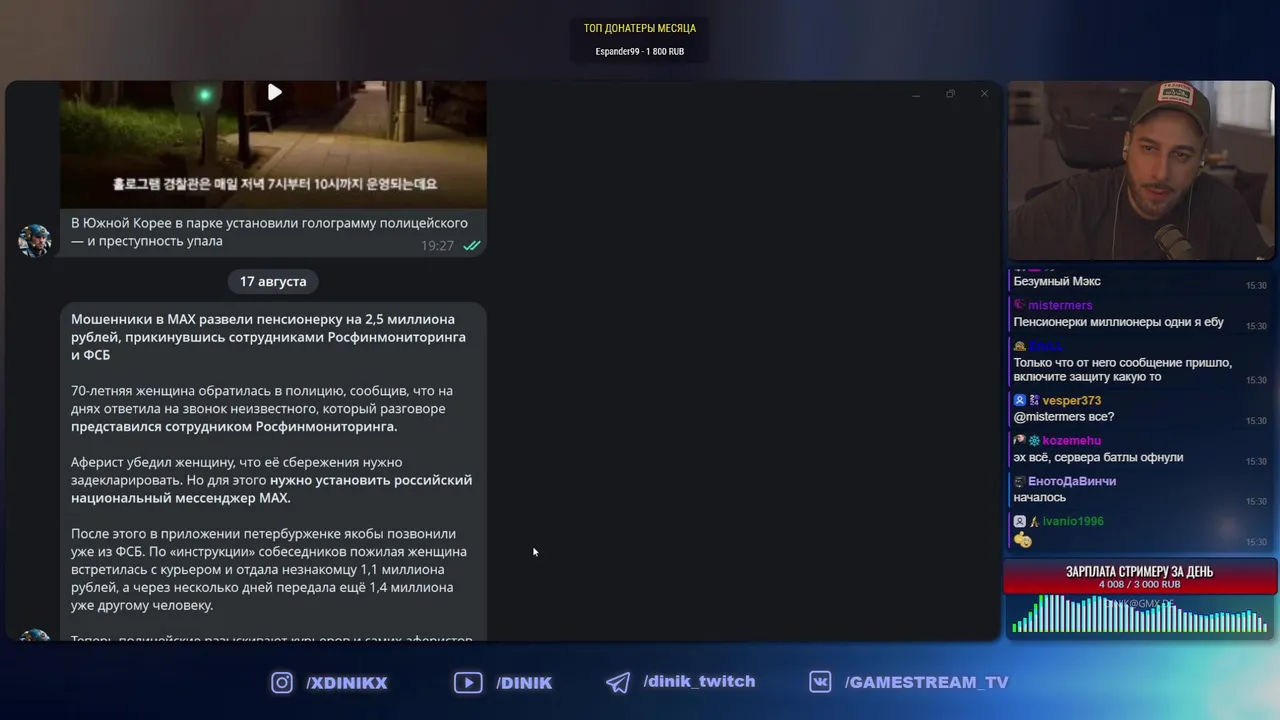Click the 19:27 message timestamp

tap(437, 245)
